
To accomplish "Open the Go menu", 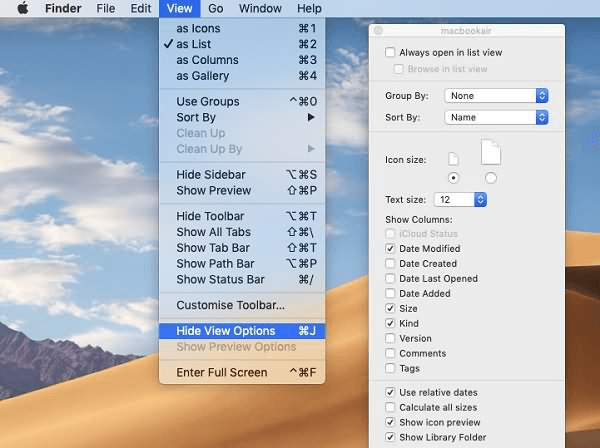I will pyautogui.click(x=215, y=8).
